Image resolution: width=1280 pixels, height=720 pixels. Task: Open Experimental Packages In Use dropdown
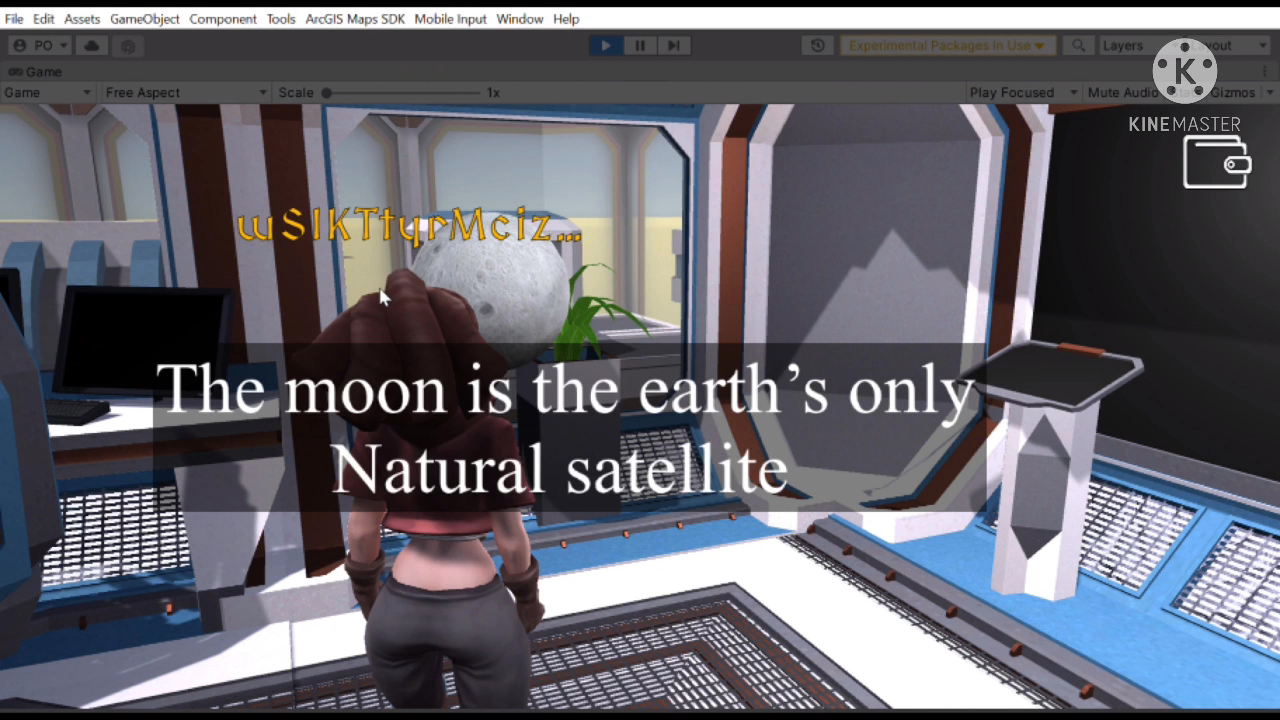point(947,45)
